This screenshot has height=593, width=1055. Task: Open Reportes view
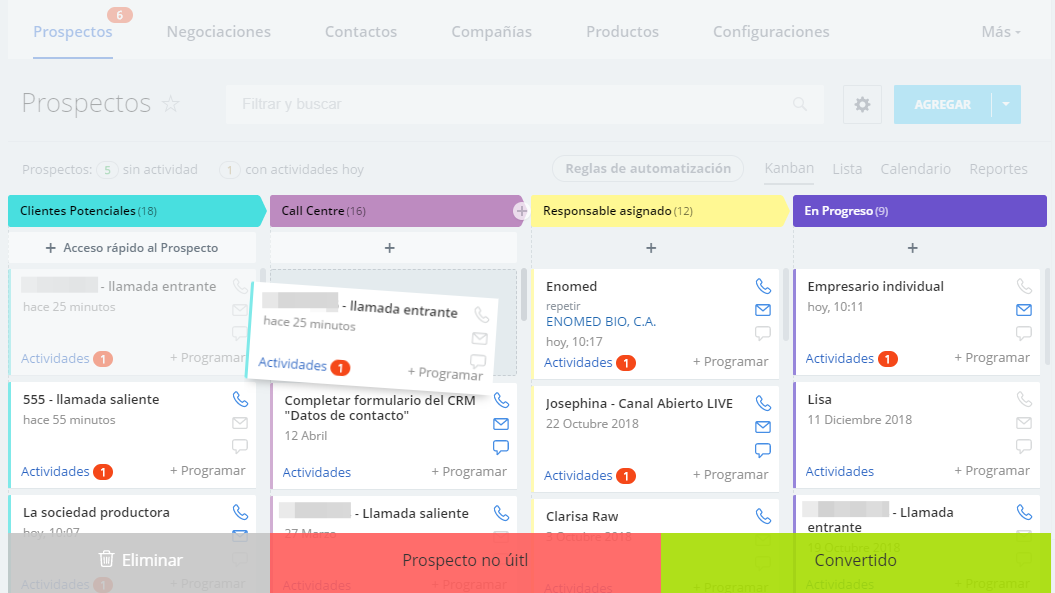tap(998, 169)
